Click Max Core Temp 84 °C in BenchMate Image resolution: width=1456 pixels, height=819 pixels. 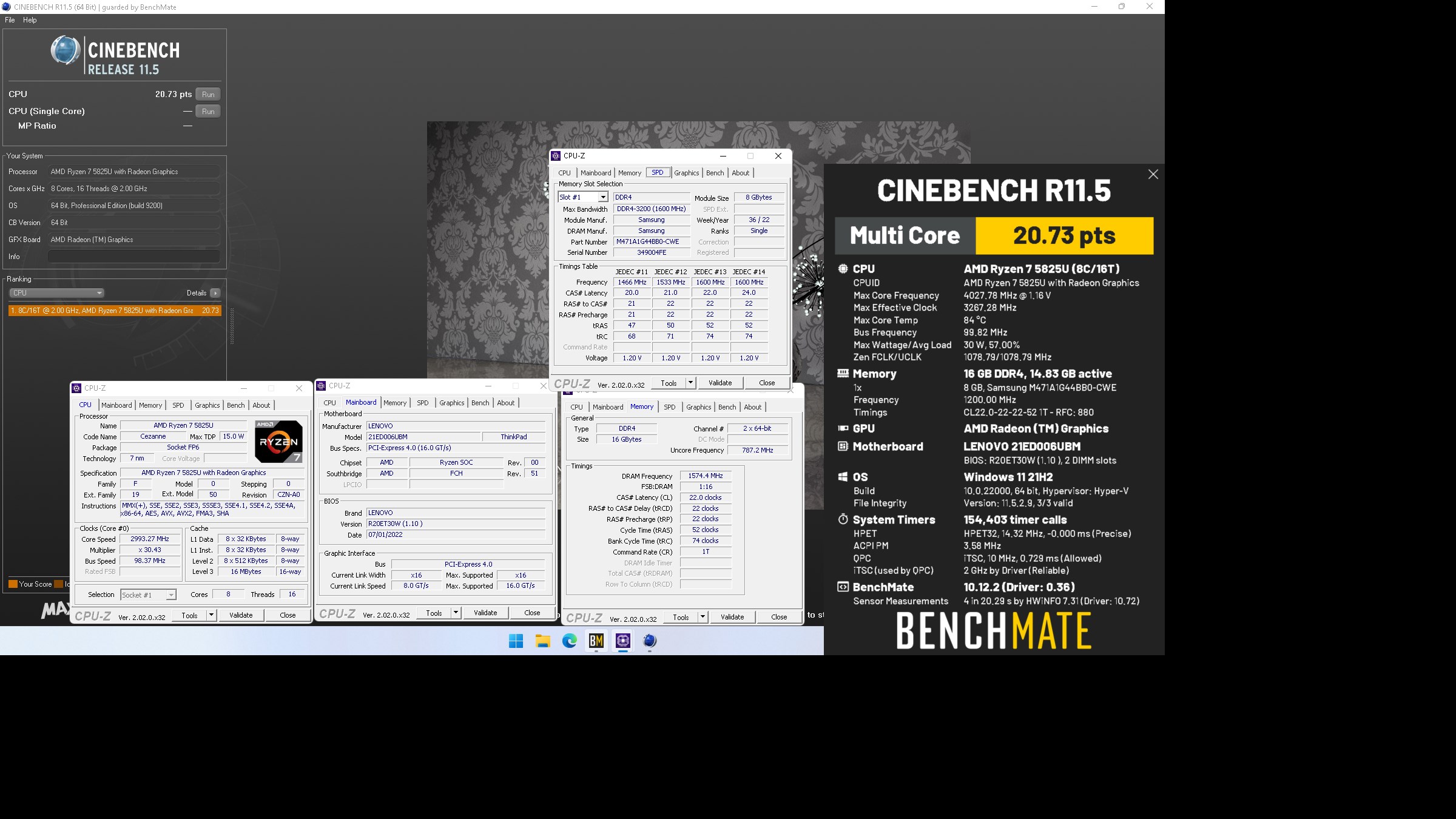tap(975, 320)
